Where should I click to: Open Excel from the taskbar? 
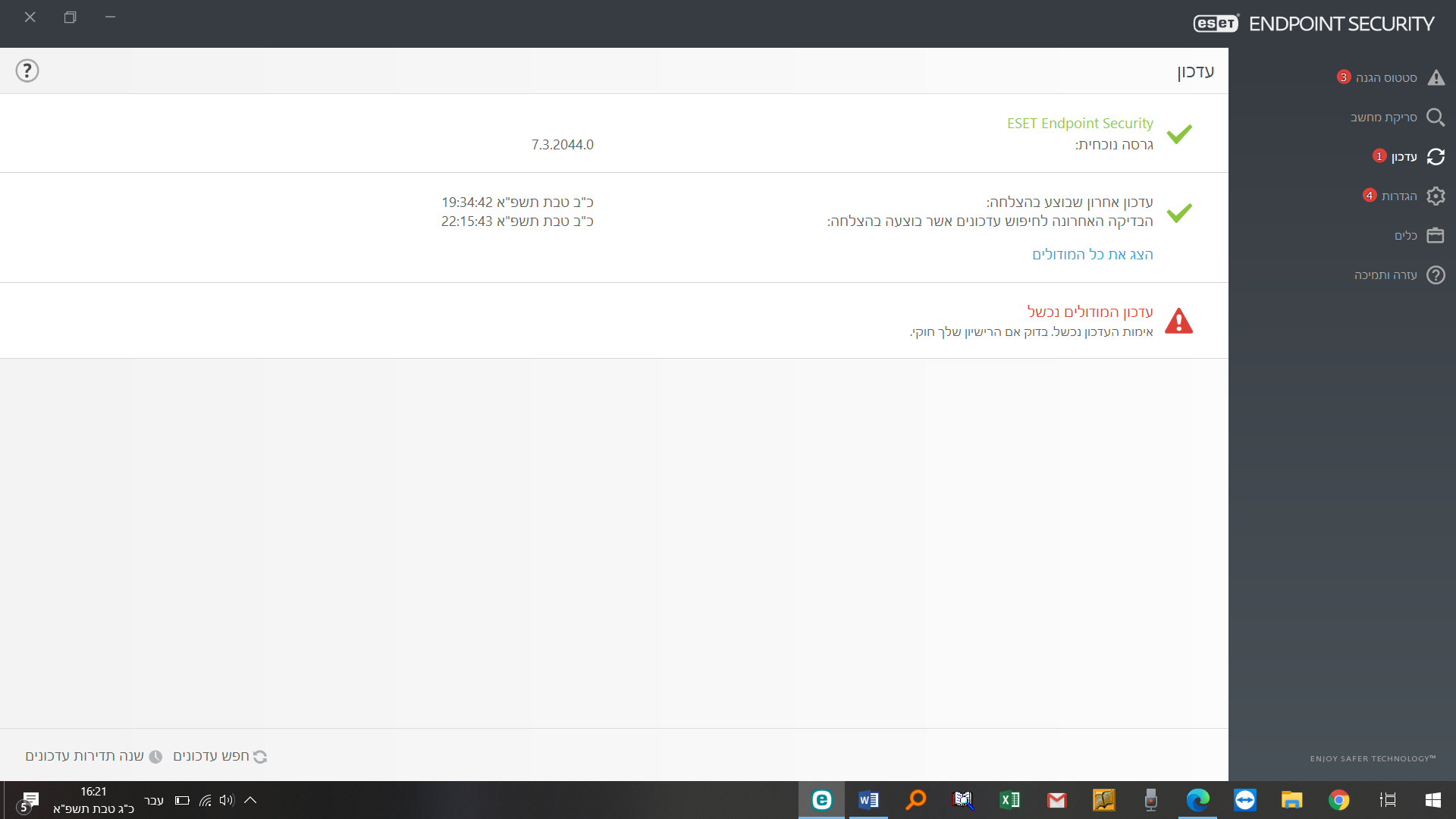(1009, 800)
